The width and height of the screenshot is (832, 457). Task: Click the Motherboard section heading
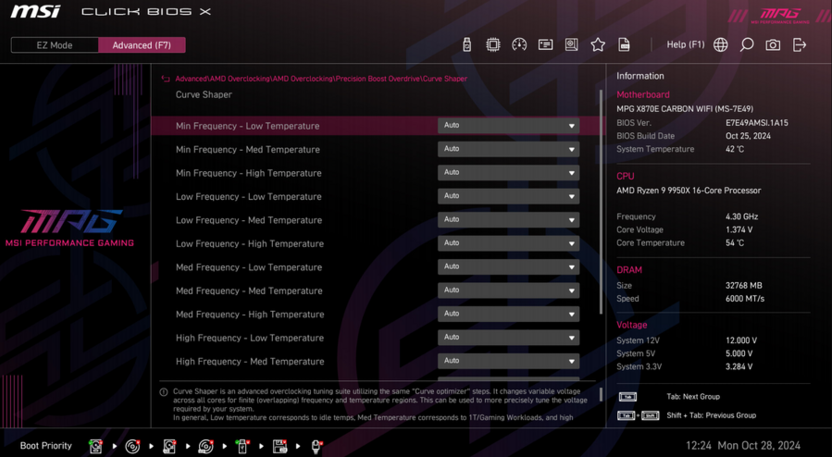[x=643, y=94]
